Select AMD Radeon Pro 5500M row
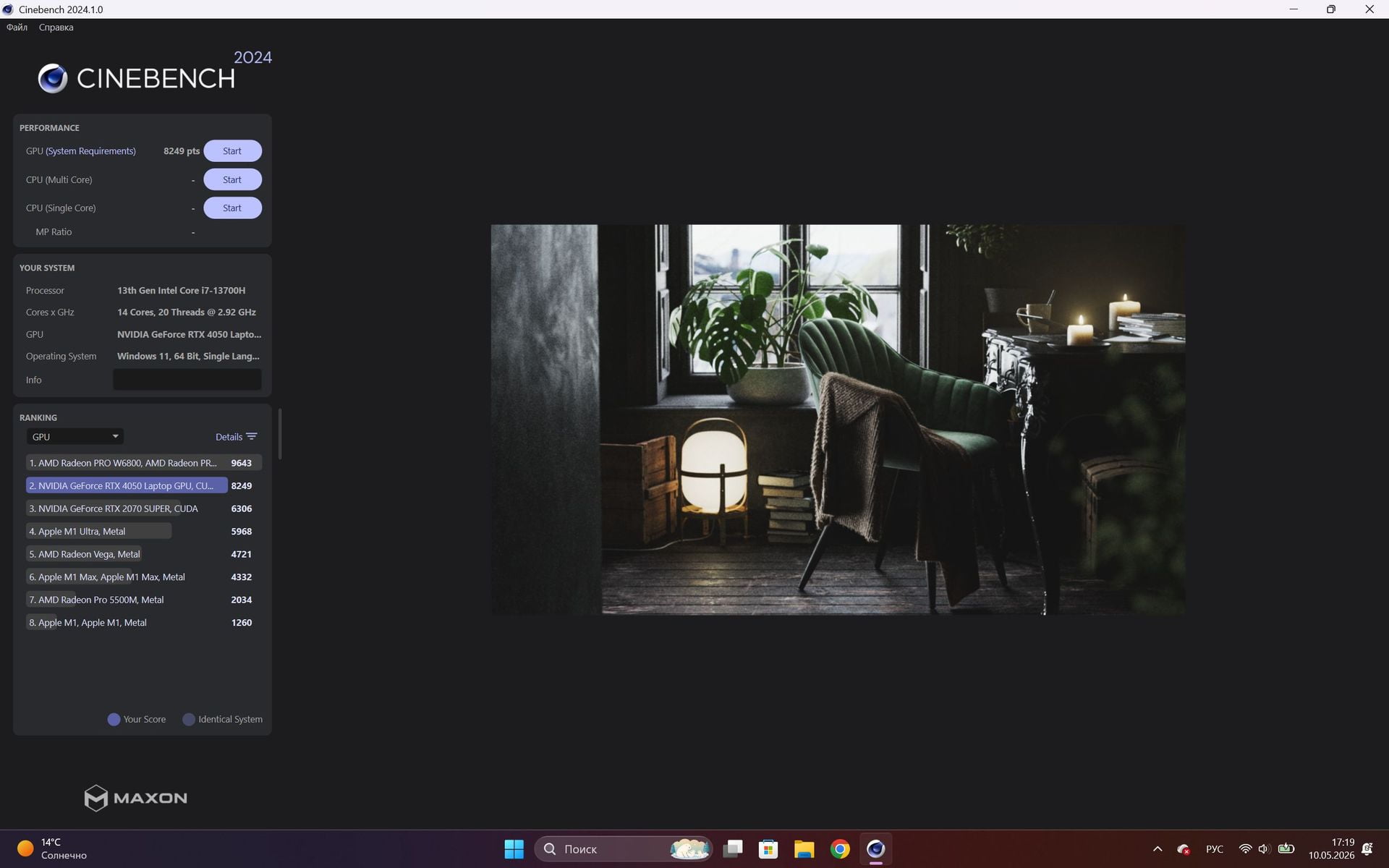1389x868 pixels. pyautogui.click(x=143, y=600)
